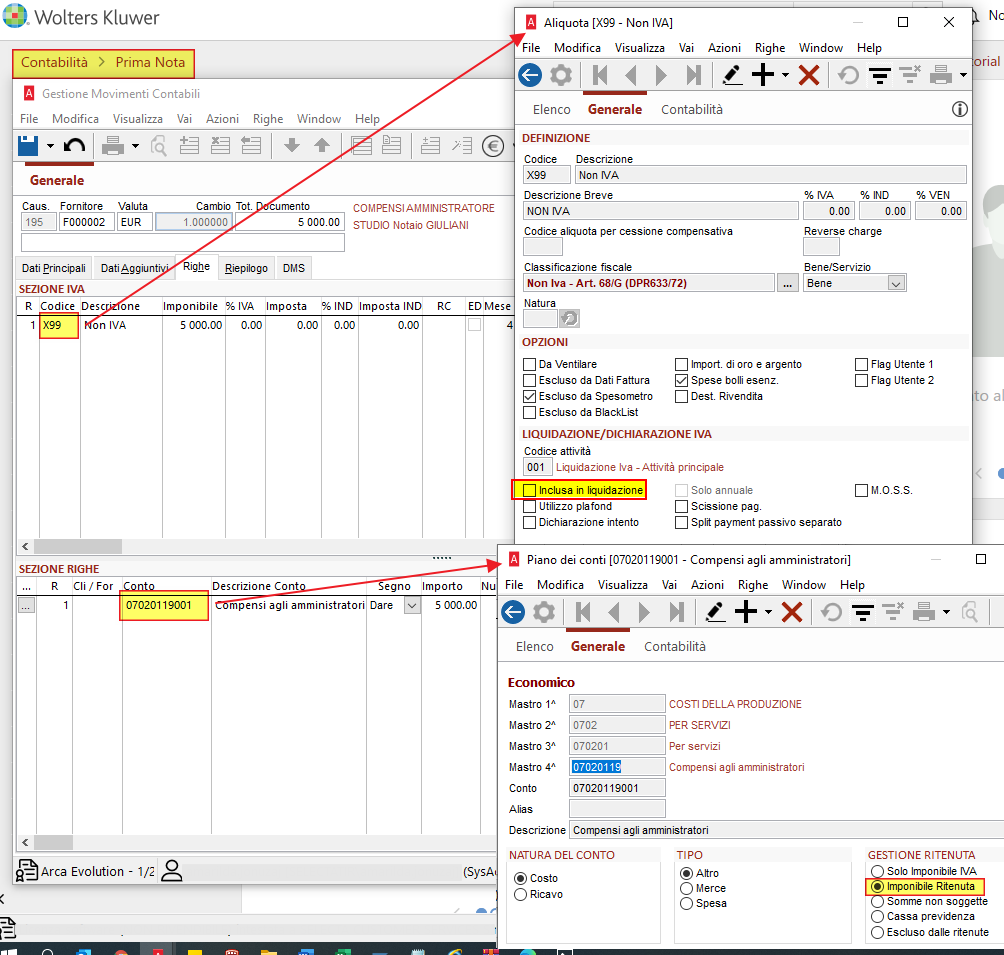Image resolution: width=1004 pixels, height=955 pixels.
Task: Expand the print dropdown arrow in Piano dei conti
Action: pos(946,612)
